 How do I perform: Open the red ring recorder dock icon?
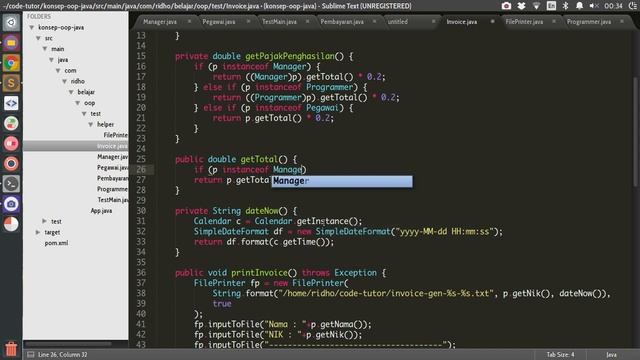11,164
